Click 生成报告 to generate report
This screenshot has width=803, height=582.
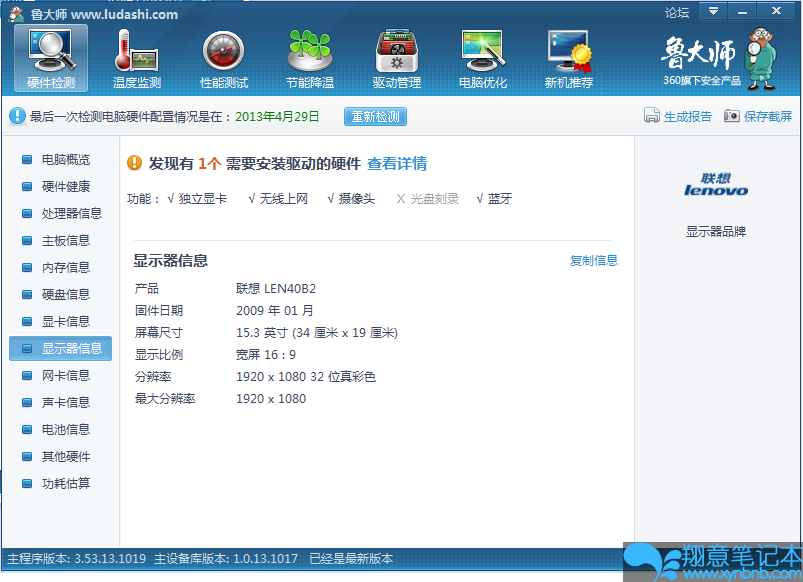tap(687, 117)
